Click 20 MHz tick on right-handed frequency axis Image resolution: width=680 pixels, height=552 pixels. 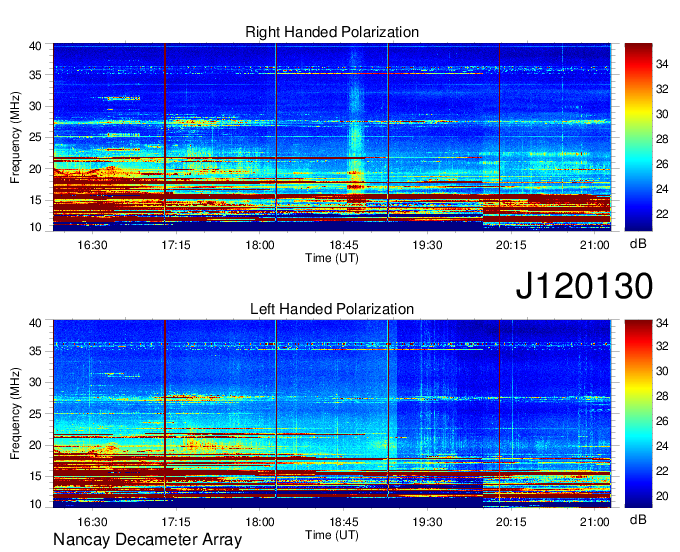pyautogui.click(x=36, y=169)
